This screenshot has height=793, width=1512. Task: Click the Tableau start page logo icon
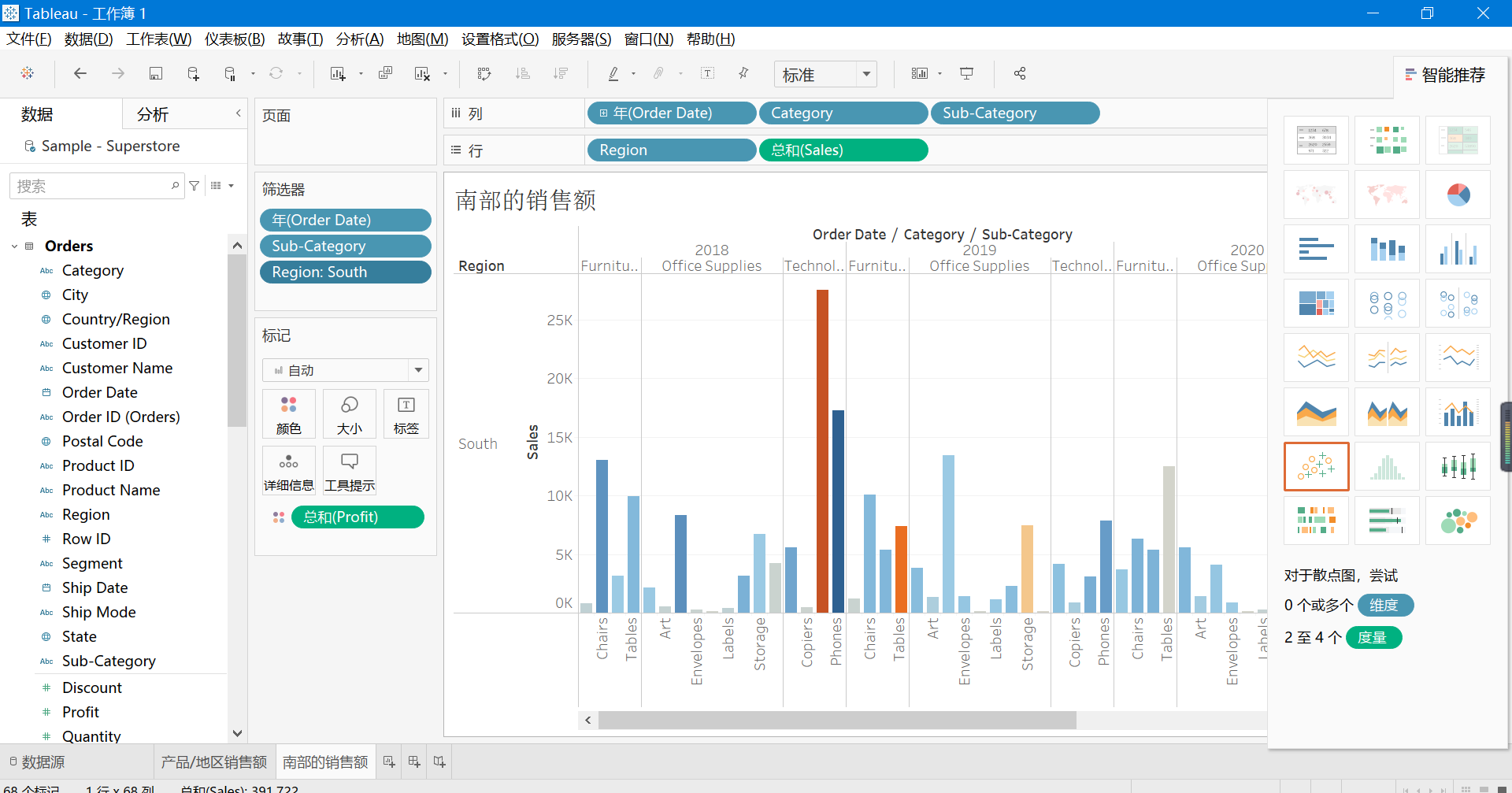(x=28, y=73)
